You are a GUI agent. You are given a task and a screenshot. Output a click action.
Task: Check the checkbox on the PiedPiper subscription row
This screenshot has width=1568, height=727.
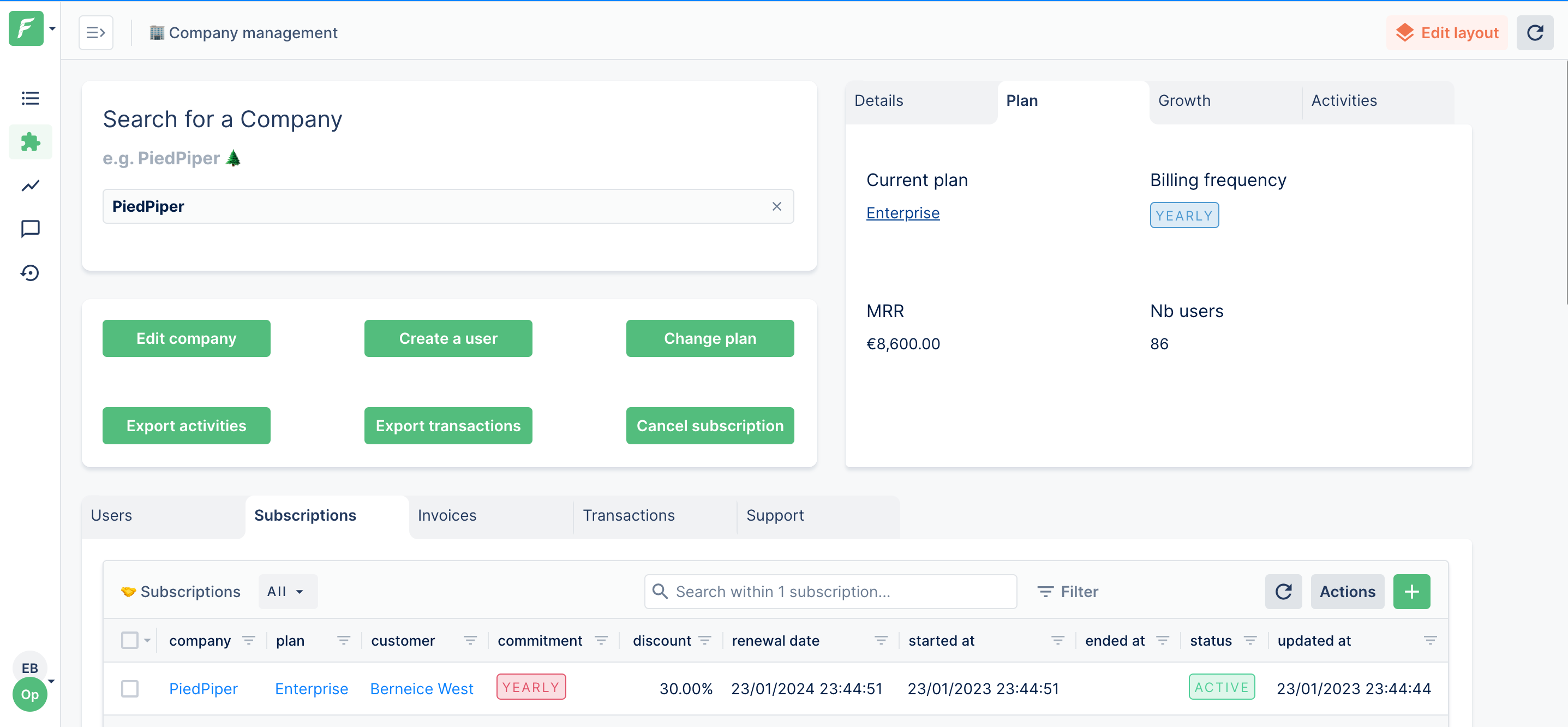(130, 689)
